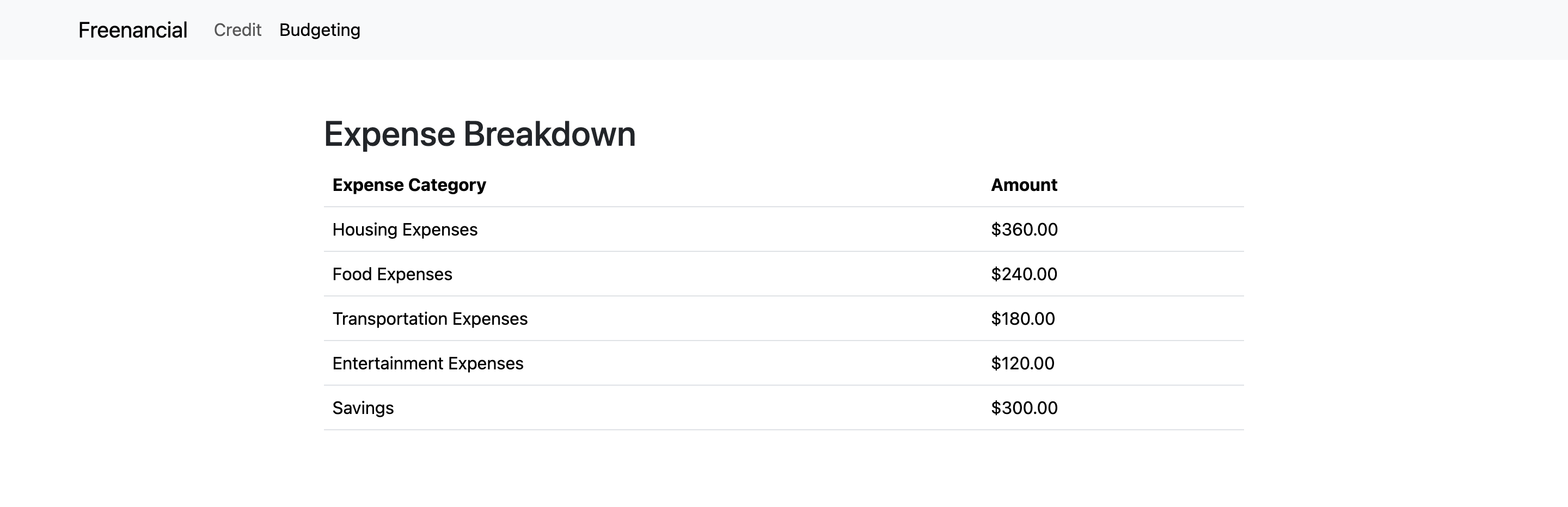Select the Expense Category column header
The width and height of the screenshot is (1568, 507).
409,185
